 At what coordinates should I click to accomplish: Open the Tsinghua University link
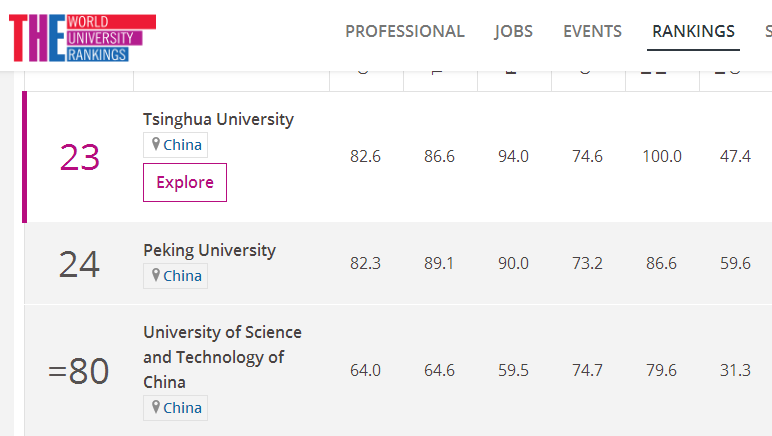point(218,119)
